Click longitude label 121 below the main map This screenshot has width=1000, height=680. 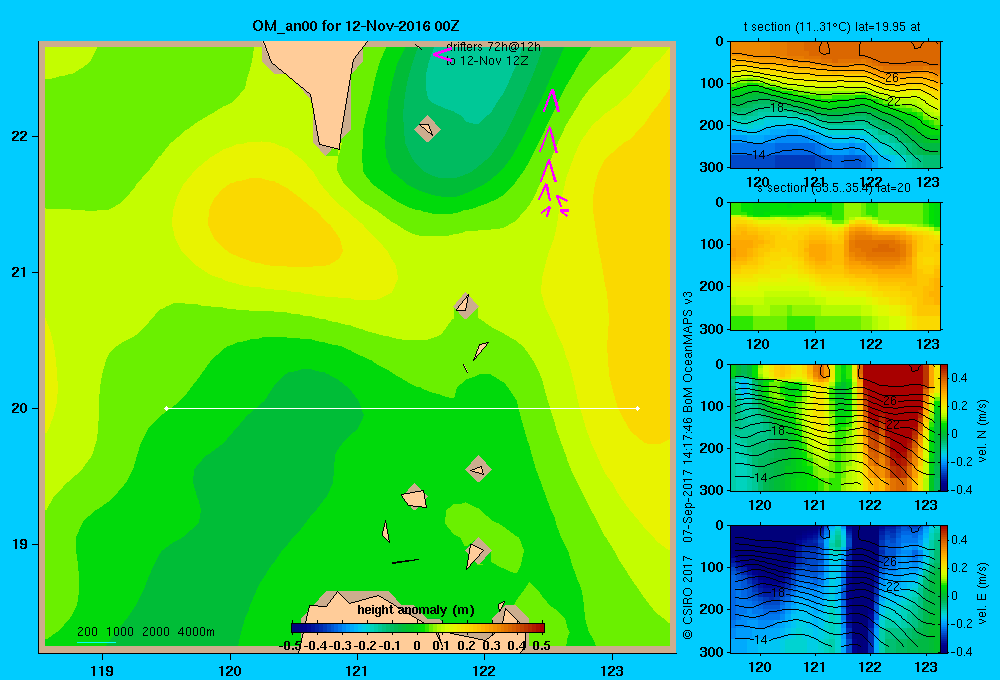pyautogui.click(x=357, y=670)
